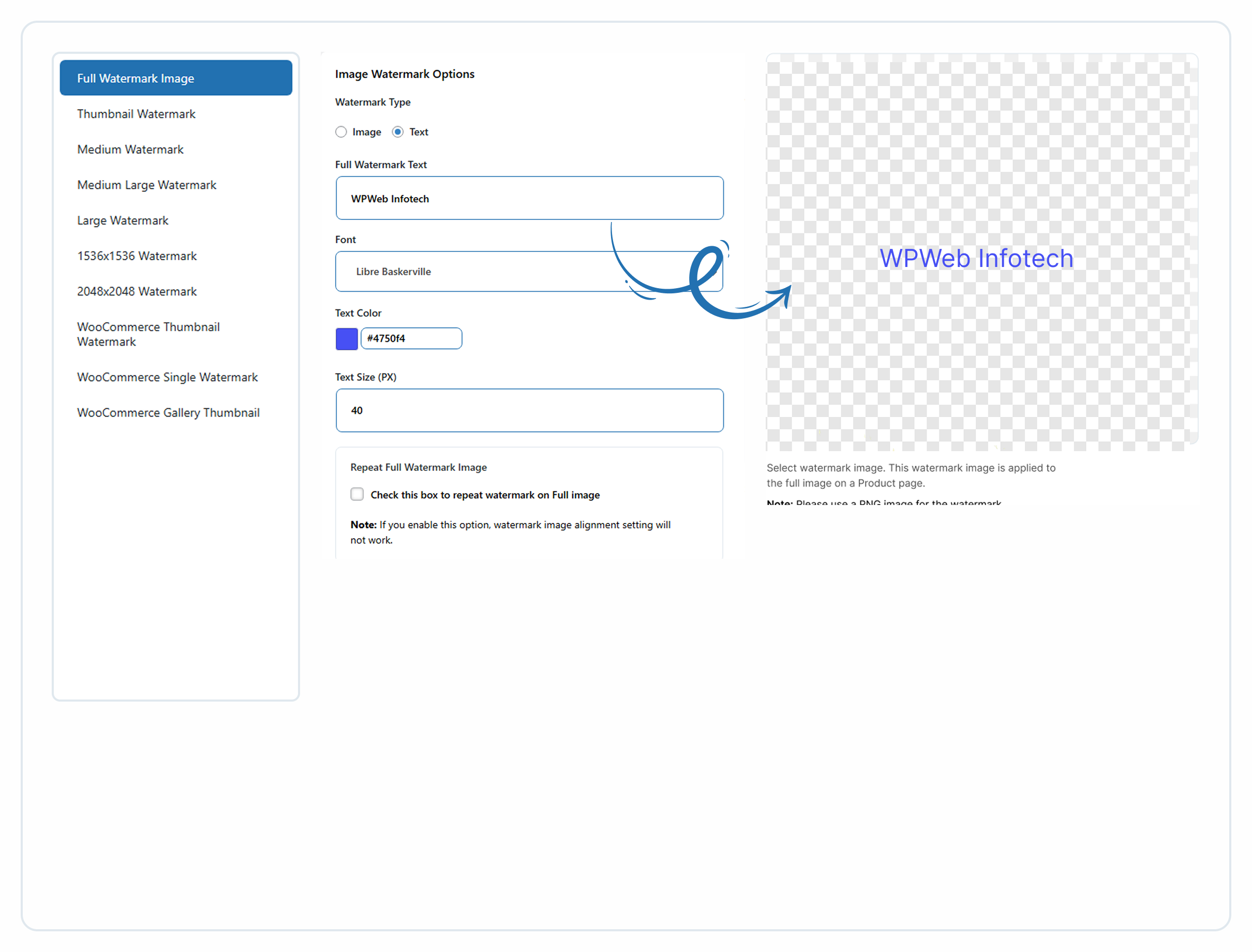This screenshot has width=1252, height=952.
Task: Enable repeat watermark on Full image
Action: point(357,494)
